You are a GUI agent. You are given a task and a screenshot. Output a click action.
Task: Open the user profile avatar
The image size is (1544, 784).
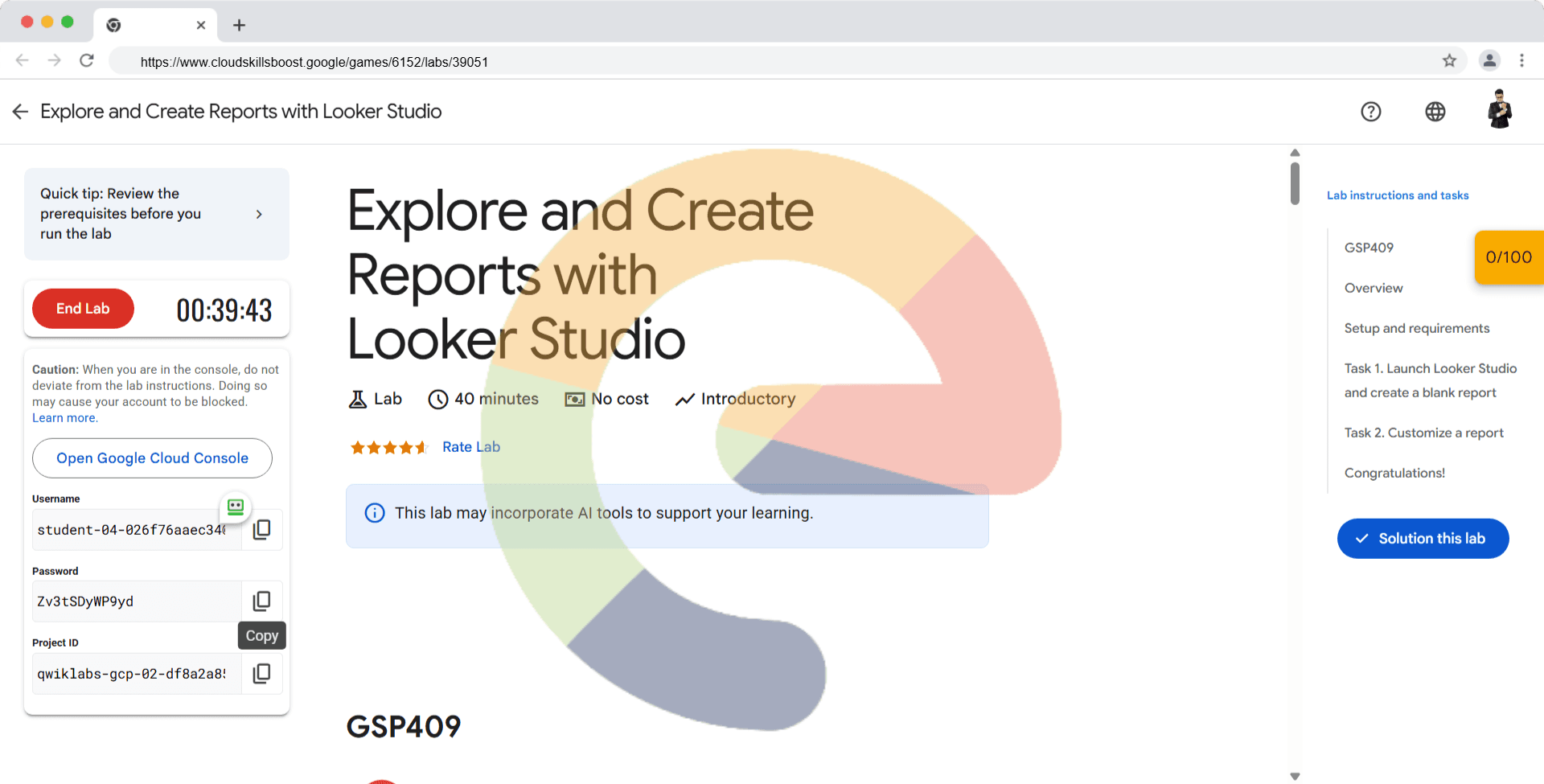point(1499,110)
